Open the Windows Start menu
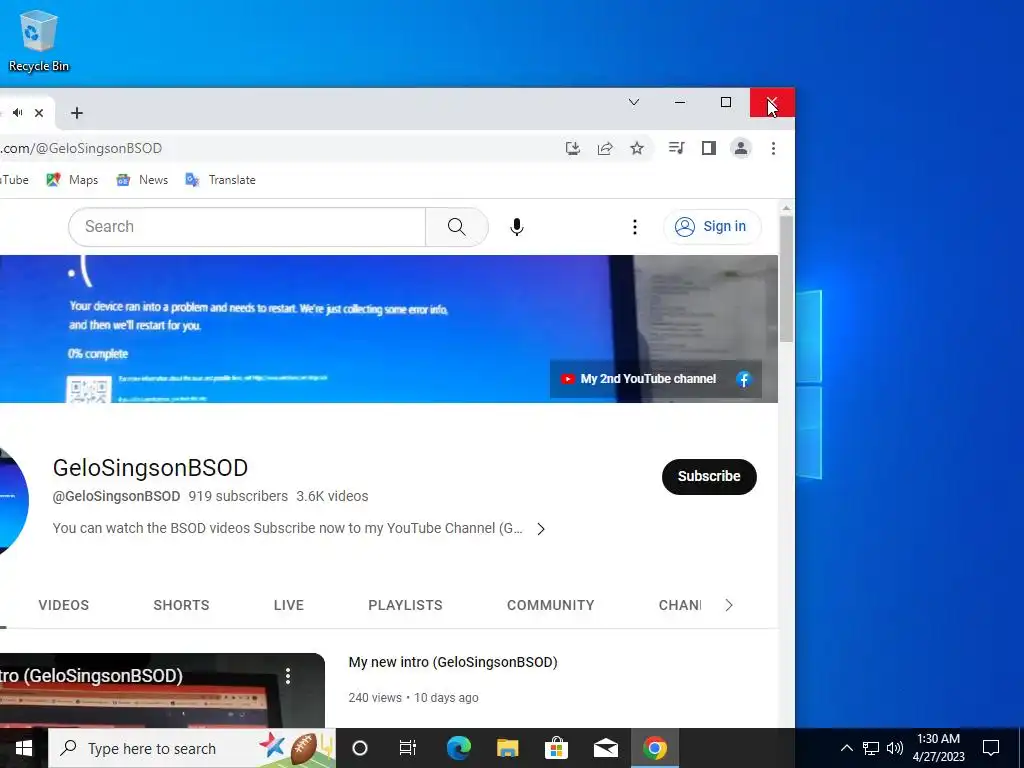This screenshot has height=768, width=1024. pyautogui.click(x=24, y=748)
